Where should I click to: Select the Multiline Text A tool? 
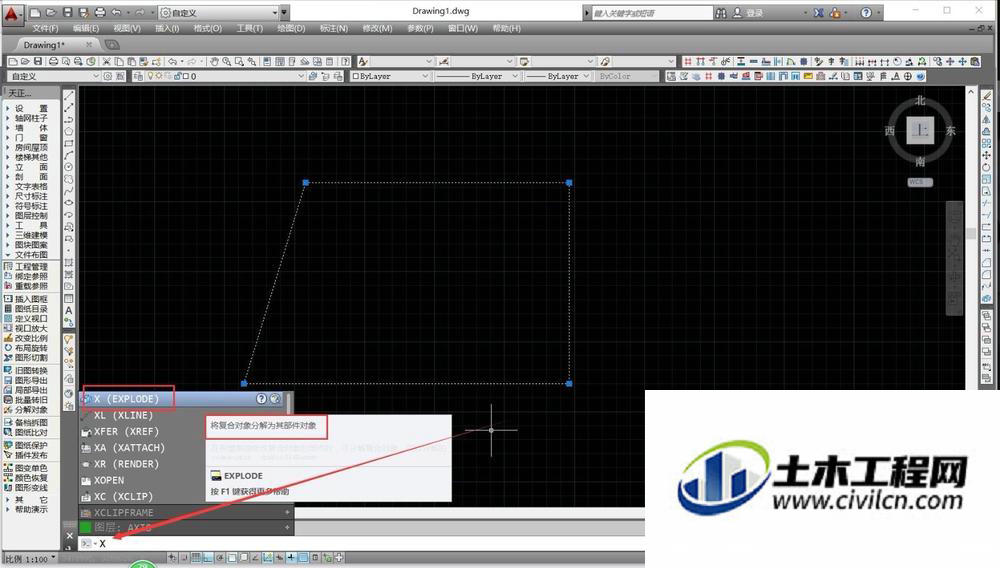[69, 310]
